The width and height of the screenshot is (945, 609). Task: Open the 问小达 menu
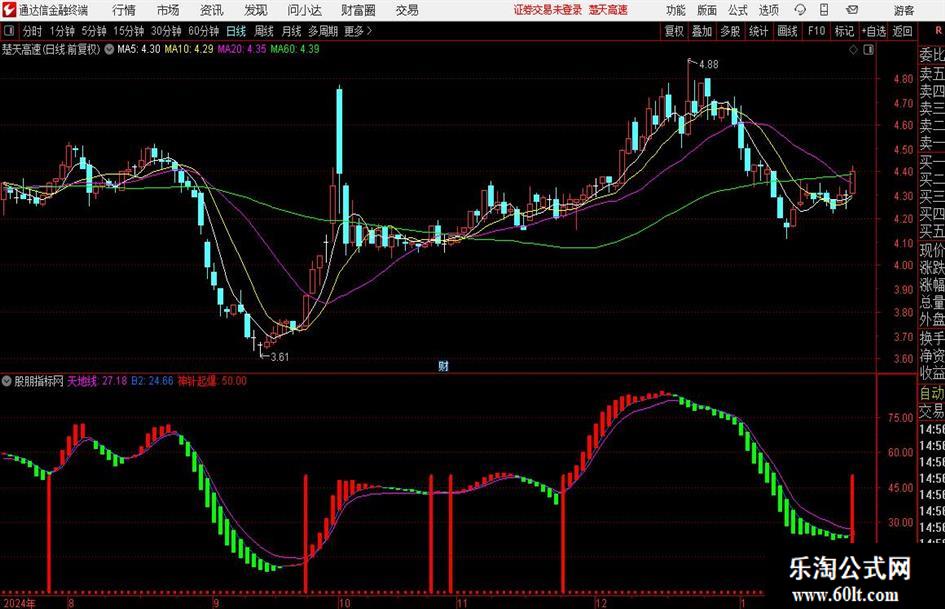304,10
